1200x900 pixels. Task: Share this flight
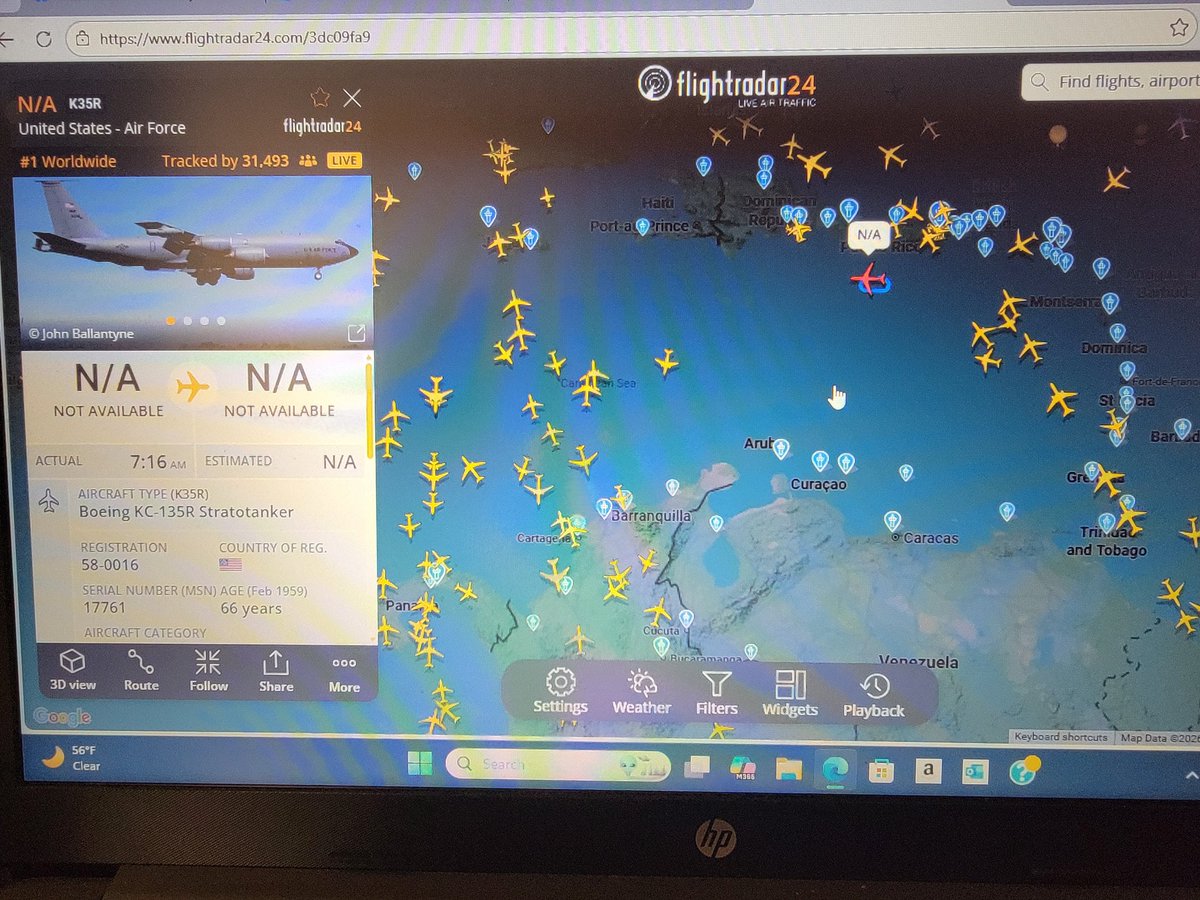(x=276, y=671)
